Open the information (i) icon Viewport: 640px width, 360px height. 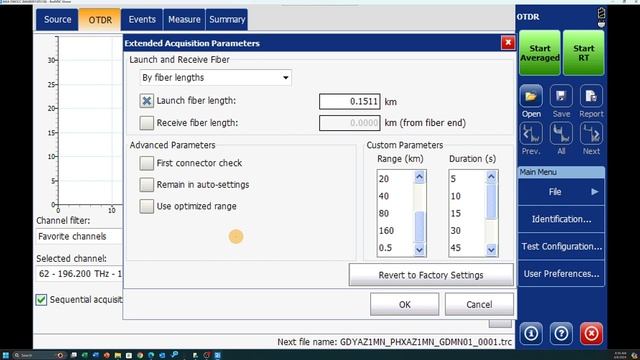click(531, 333)
